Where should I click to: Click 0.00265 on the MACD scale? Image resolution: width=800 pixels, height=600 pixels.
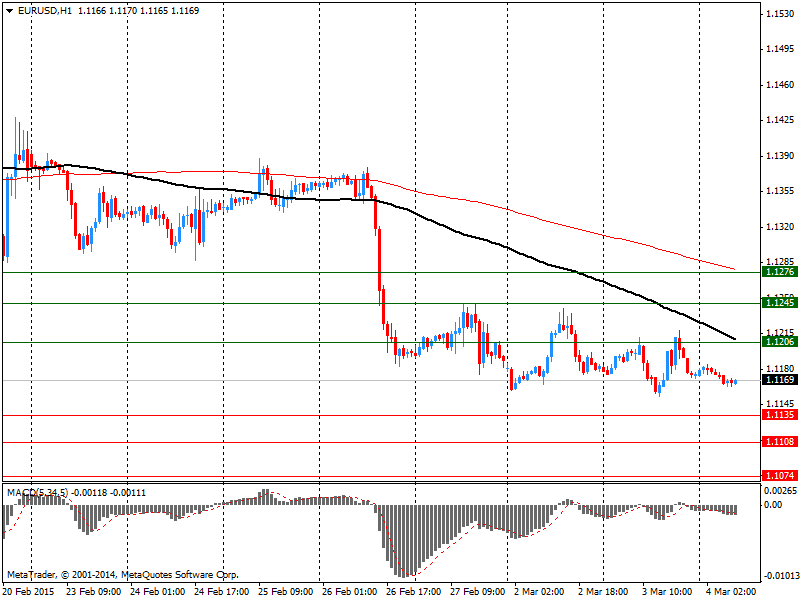781,491
